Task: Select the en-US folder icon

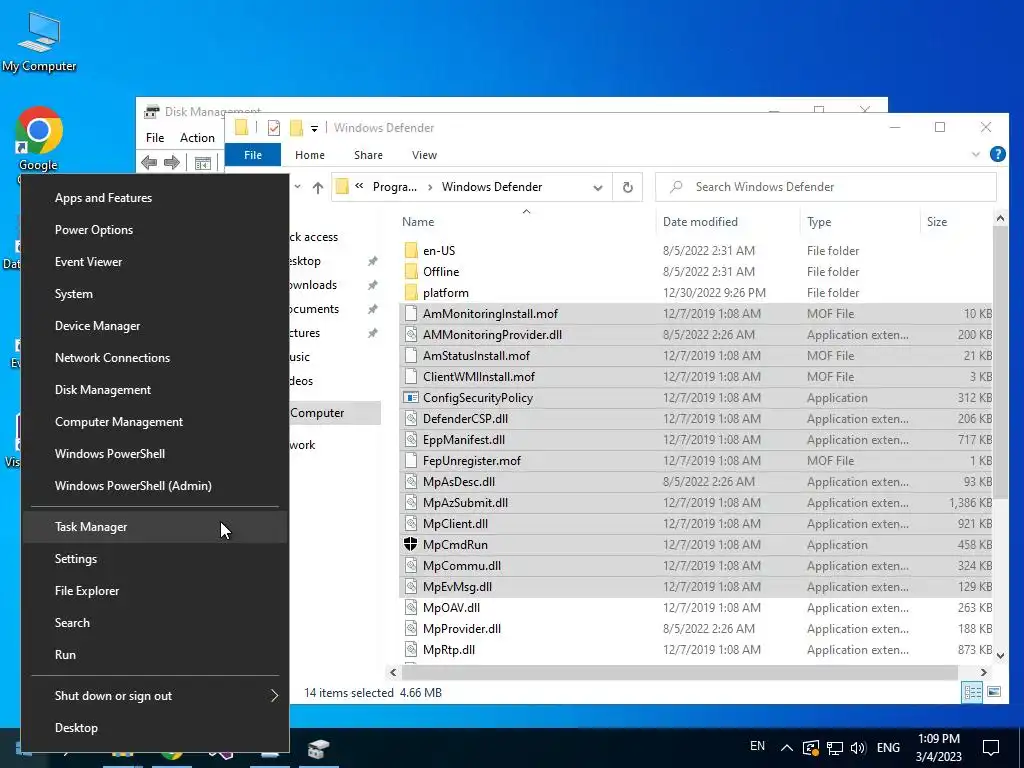Action: (411, 251)
